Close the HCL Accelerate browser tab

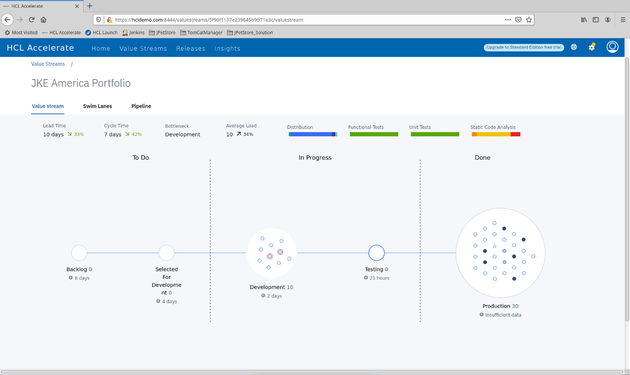click(77, 6)
